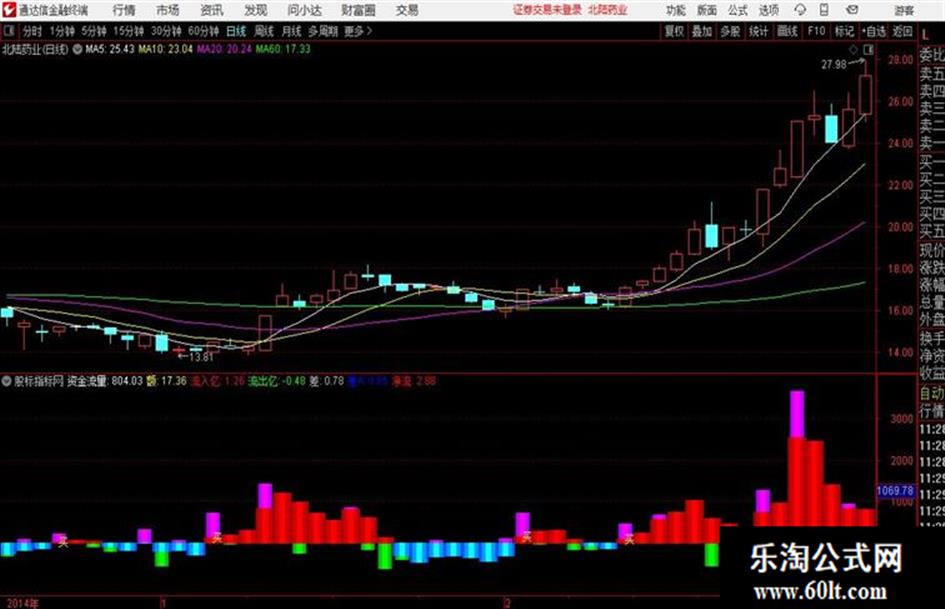Viewport: 945px width, 609px height.
Task: Open the 财富圈 menu
Action: tap(358, 10)
